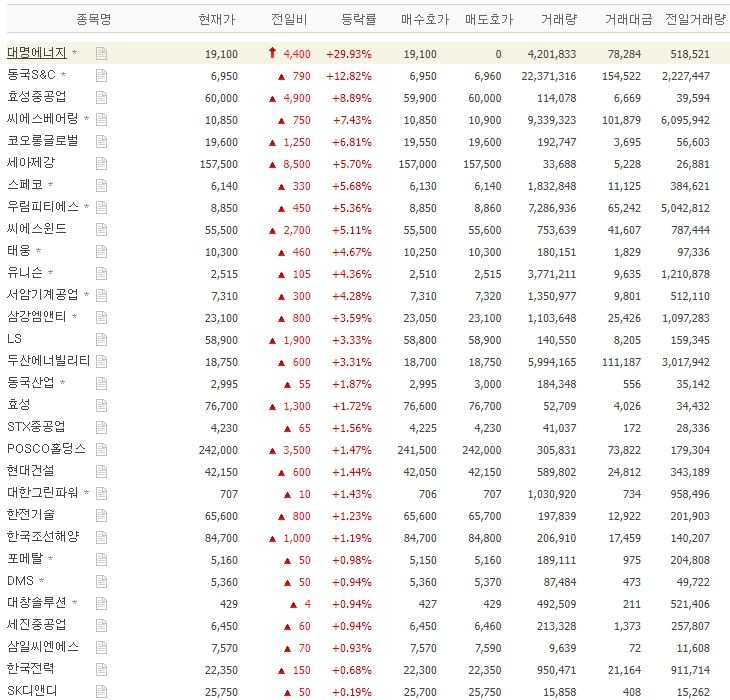The height and width of the screenshot is (700, 730).
Task: Select the 22,371,316 volume cell
Action: 549,76
